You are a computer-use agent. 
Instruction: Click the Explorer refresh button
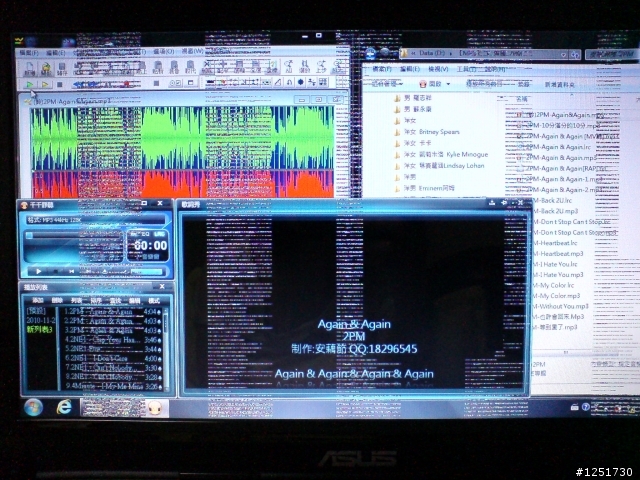point(575,55)
